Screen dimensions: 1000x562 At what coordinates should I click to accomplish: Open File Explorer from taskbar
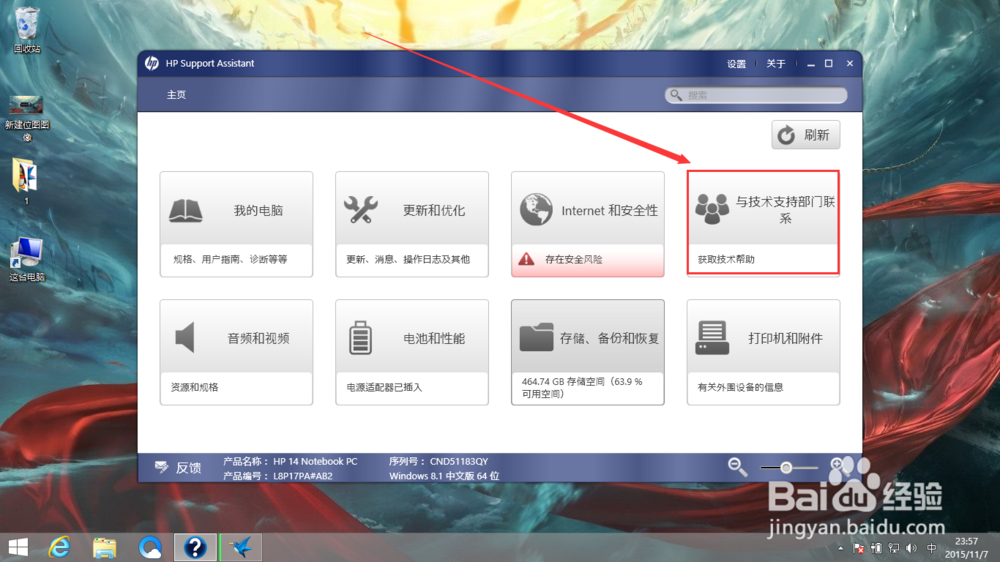pos(105,548)
